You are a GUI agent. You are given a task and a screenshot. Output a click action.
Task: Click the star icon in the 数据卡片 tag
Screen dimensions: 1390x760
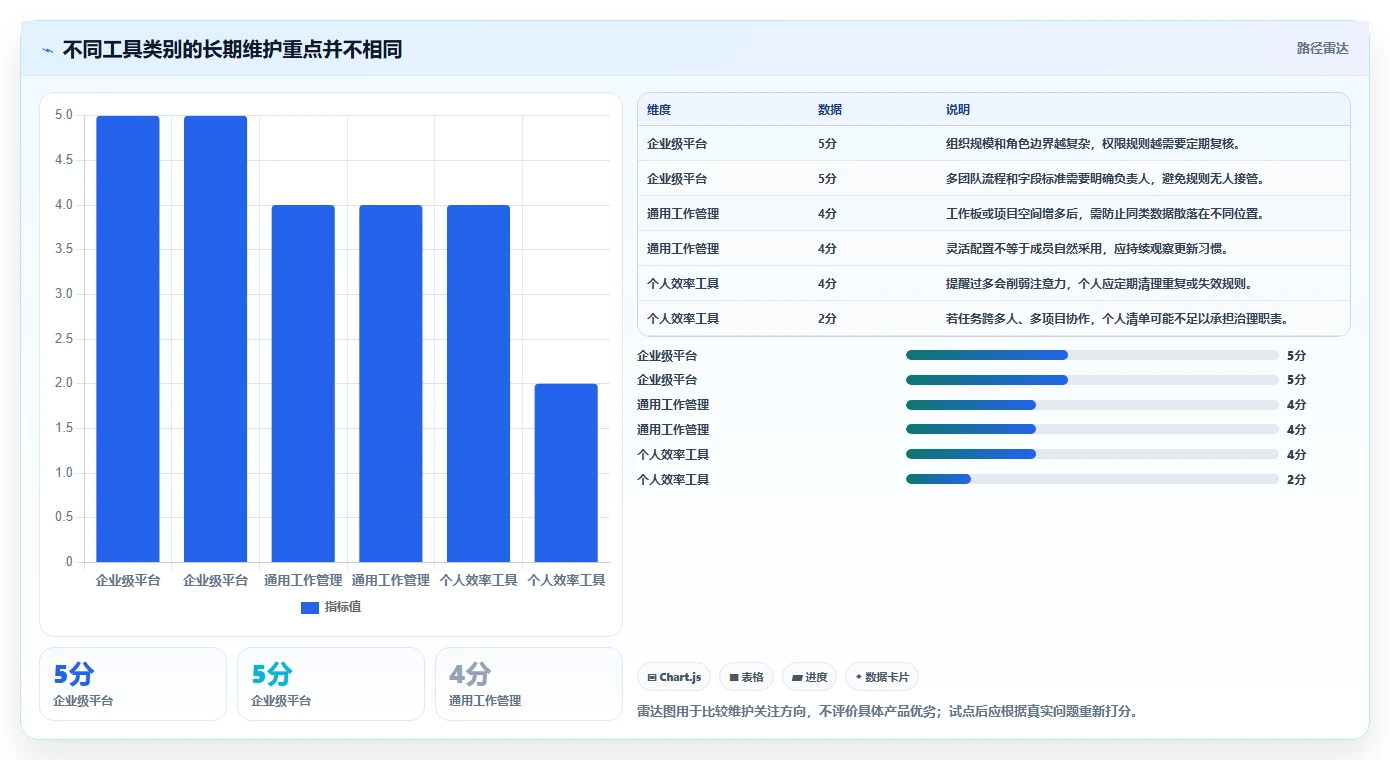859,678
